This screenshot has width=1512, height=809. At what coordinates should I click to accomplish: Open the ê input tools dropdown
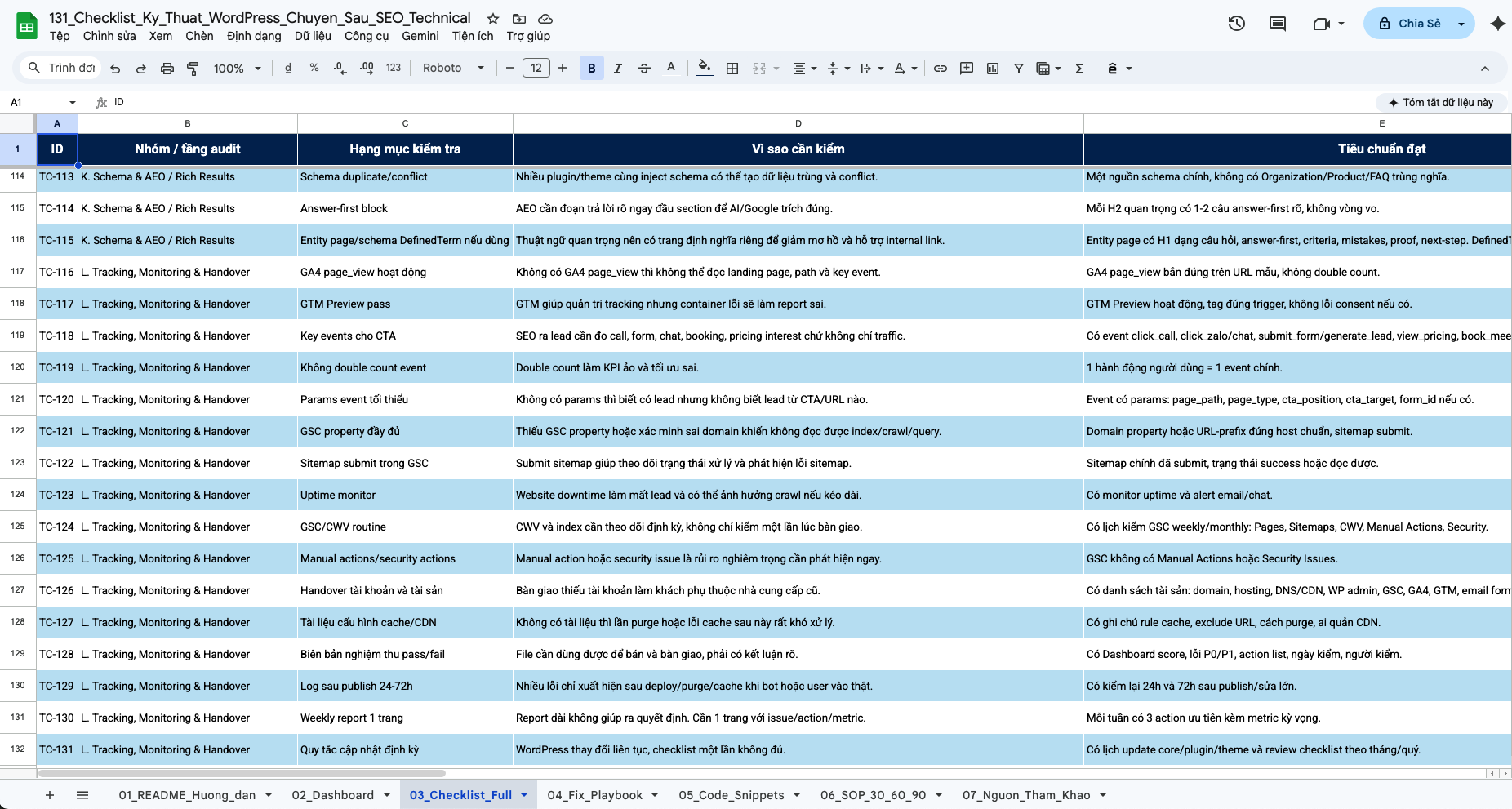pyautogui.click(x=1119, y=69)
